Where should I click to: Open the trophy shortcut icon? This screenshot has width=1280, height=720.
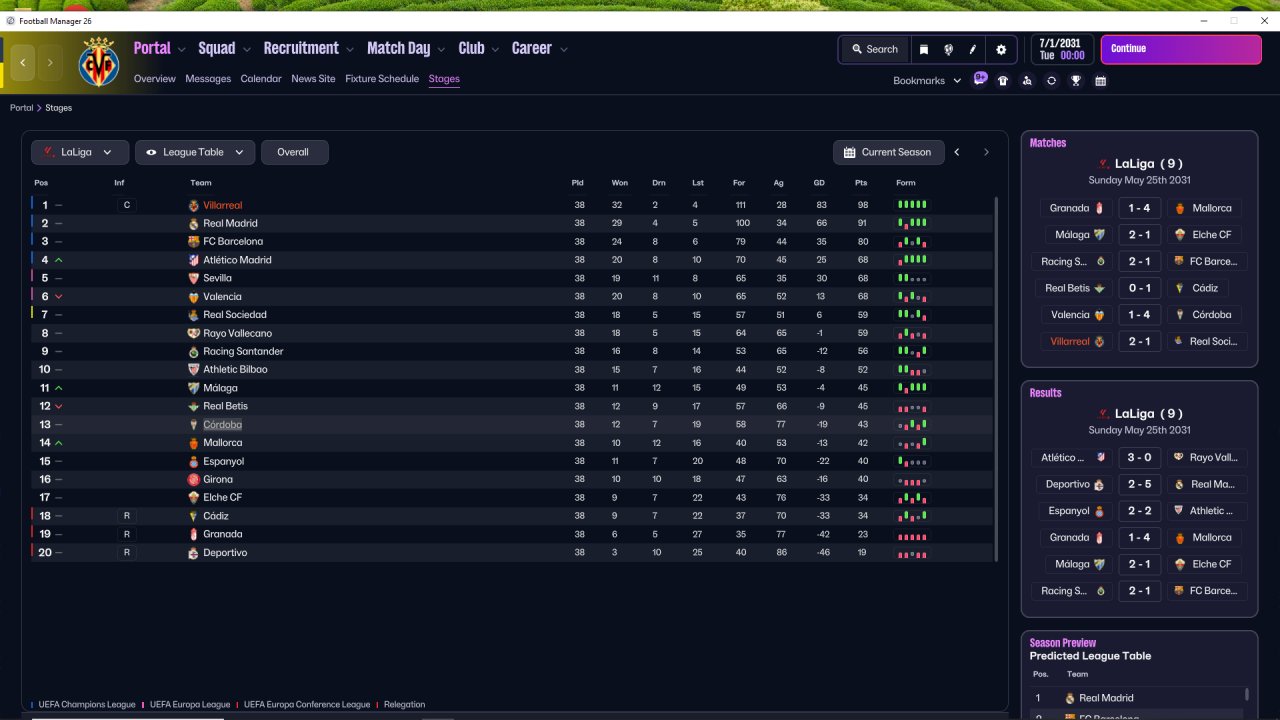click(x=1076, y=81)
